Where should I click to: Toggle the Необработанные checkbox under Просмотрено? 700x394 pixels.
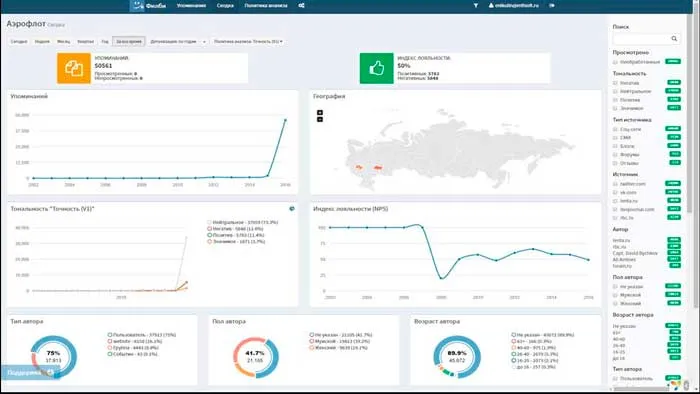[x=615, y=62]
